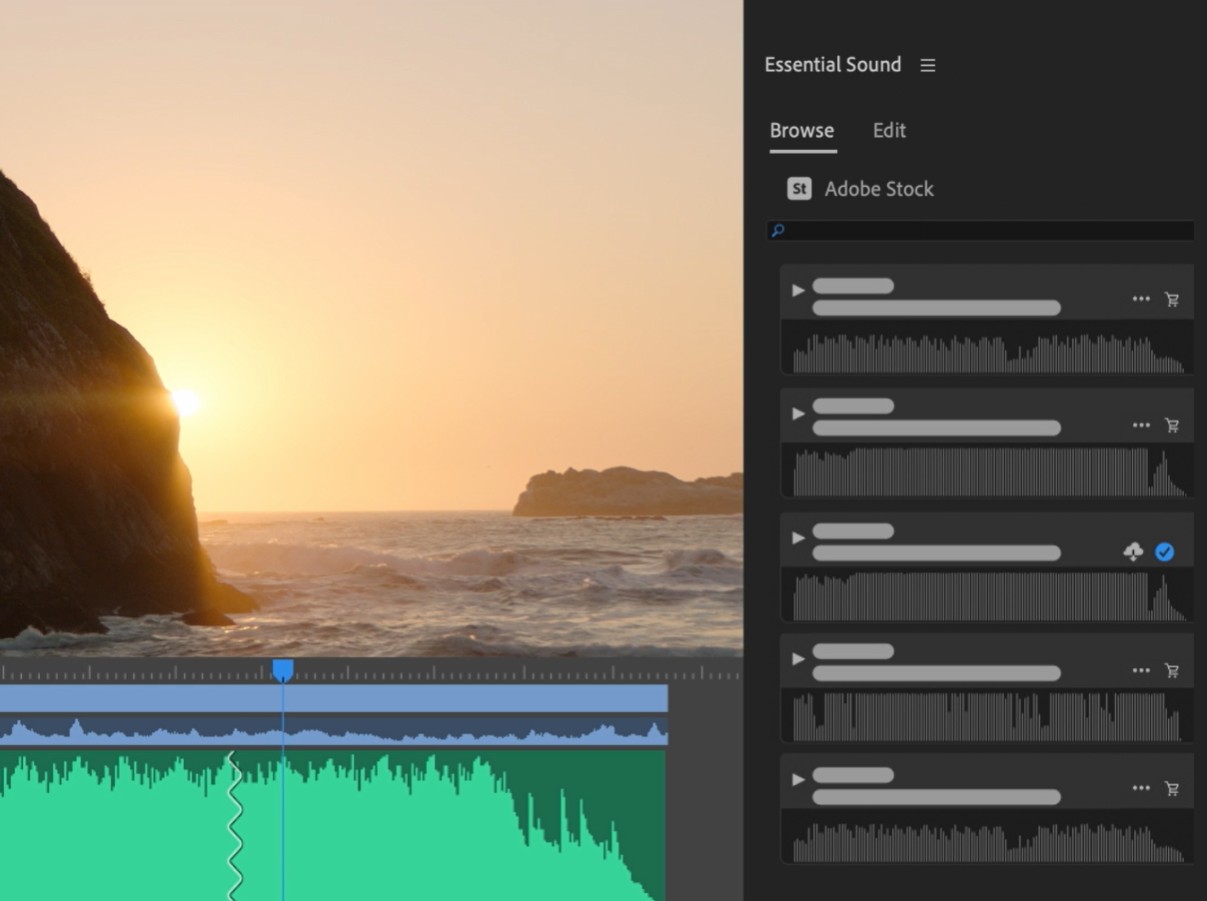Switch to the Browse tab
Image resolution: width=1207 pixels, height=901 pixels.
pyautogui.click(x=802, y=131)
